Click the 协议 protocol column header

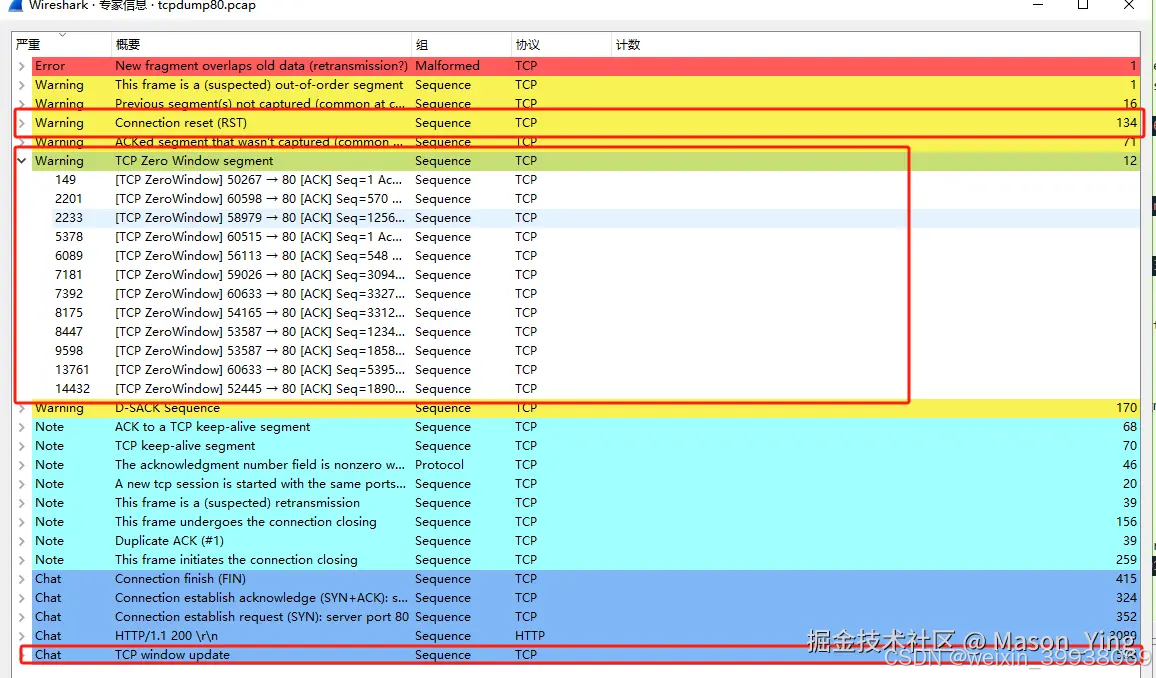pyautogui.click(x=560, y=45)
